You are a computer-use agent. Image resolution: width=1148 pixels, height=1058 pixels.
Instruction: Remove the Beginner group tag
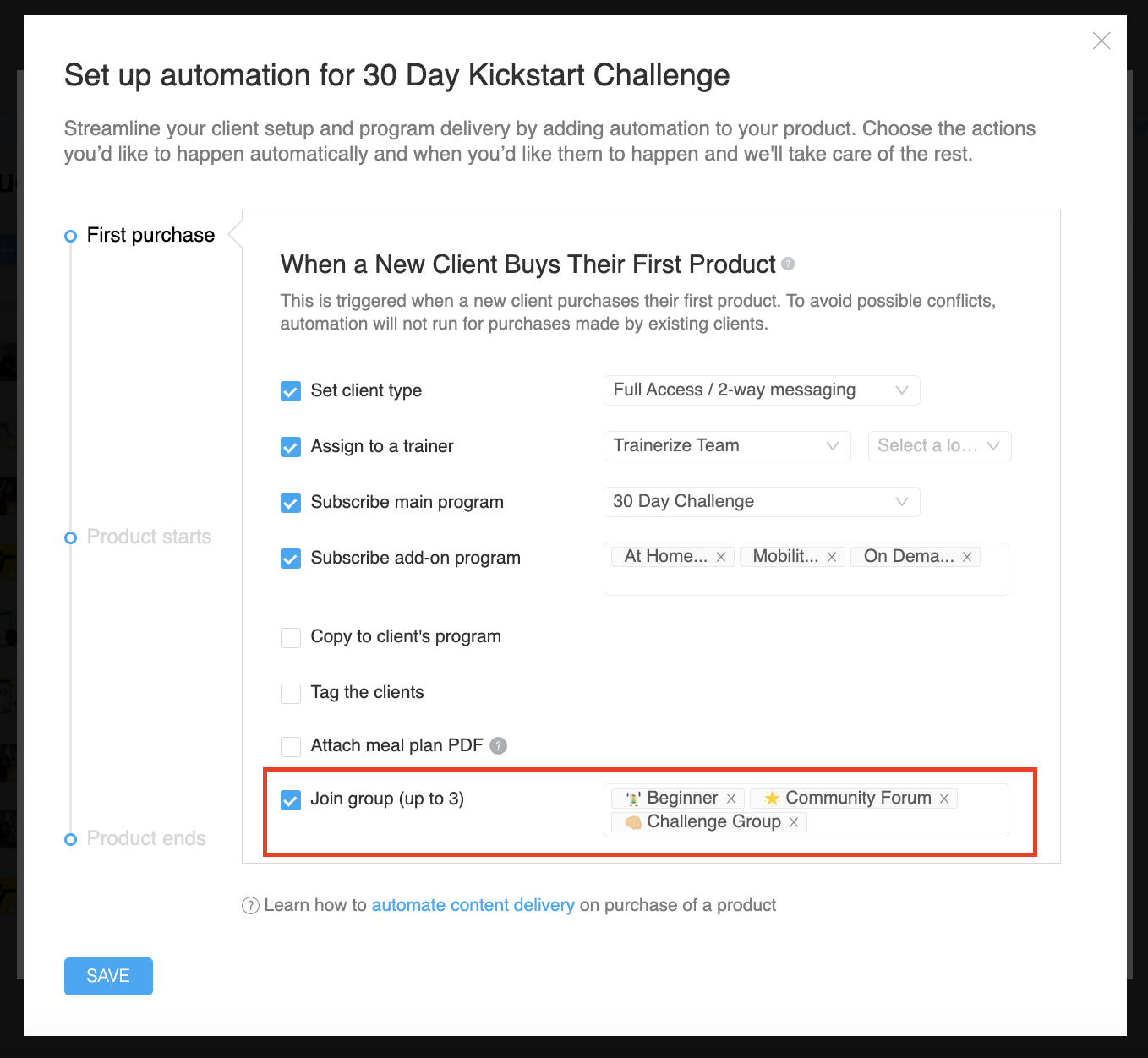click(x=731, y=799)
